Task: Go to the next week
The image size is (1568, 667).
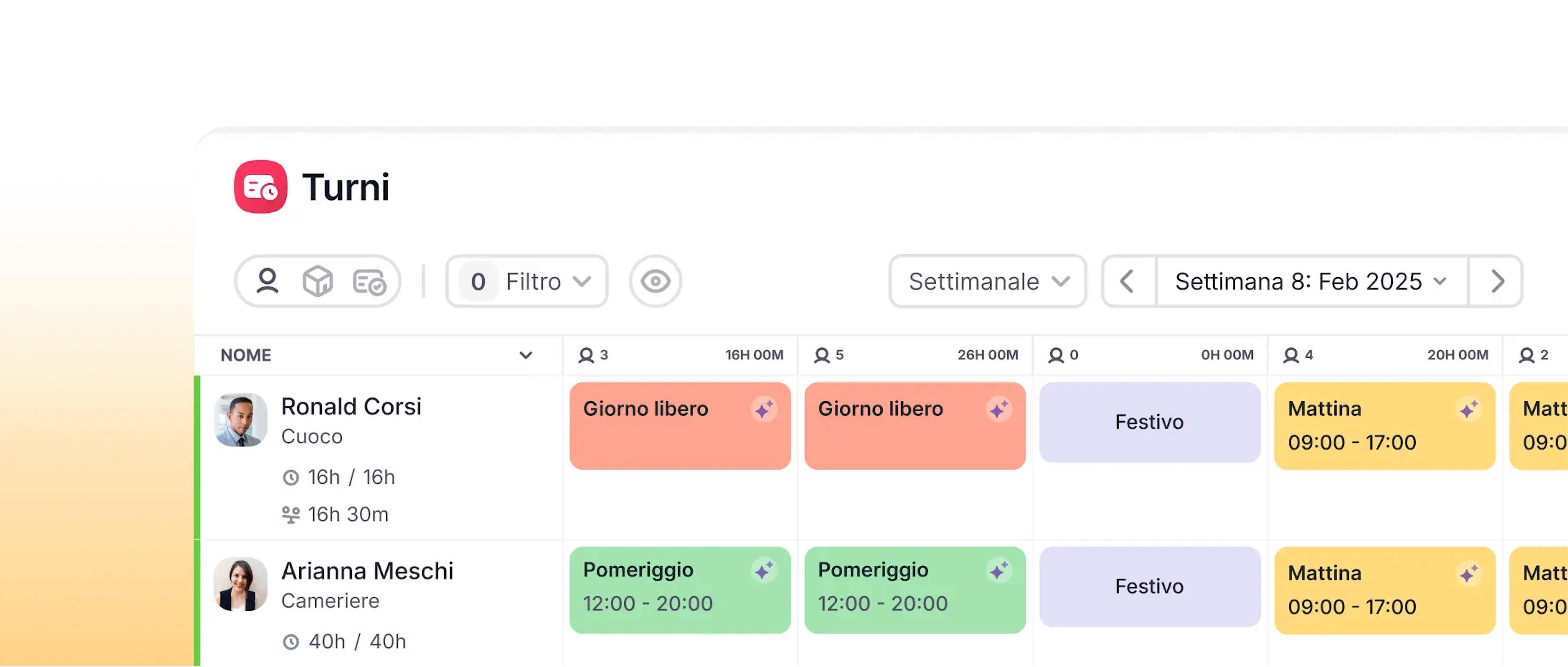Action: [1497, 281]
